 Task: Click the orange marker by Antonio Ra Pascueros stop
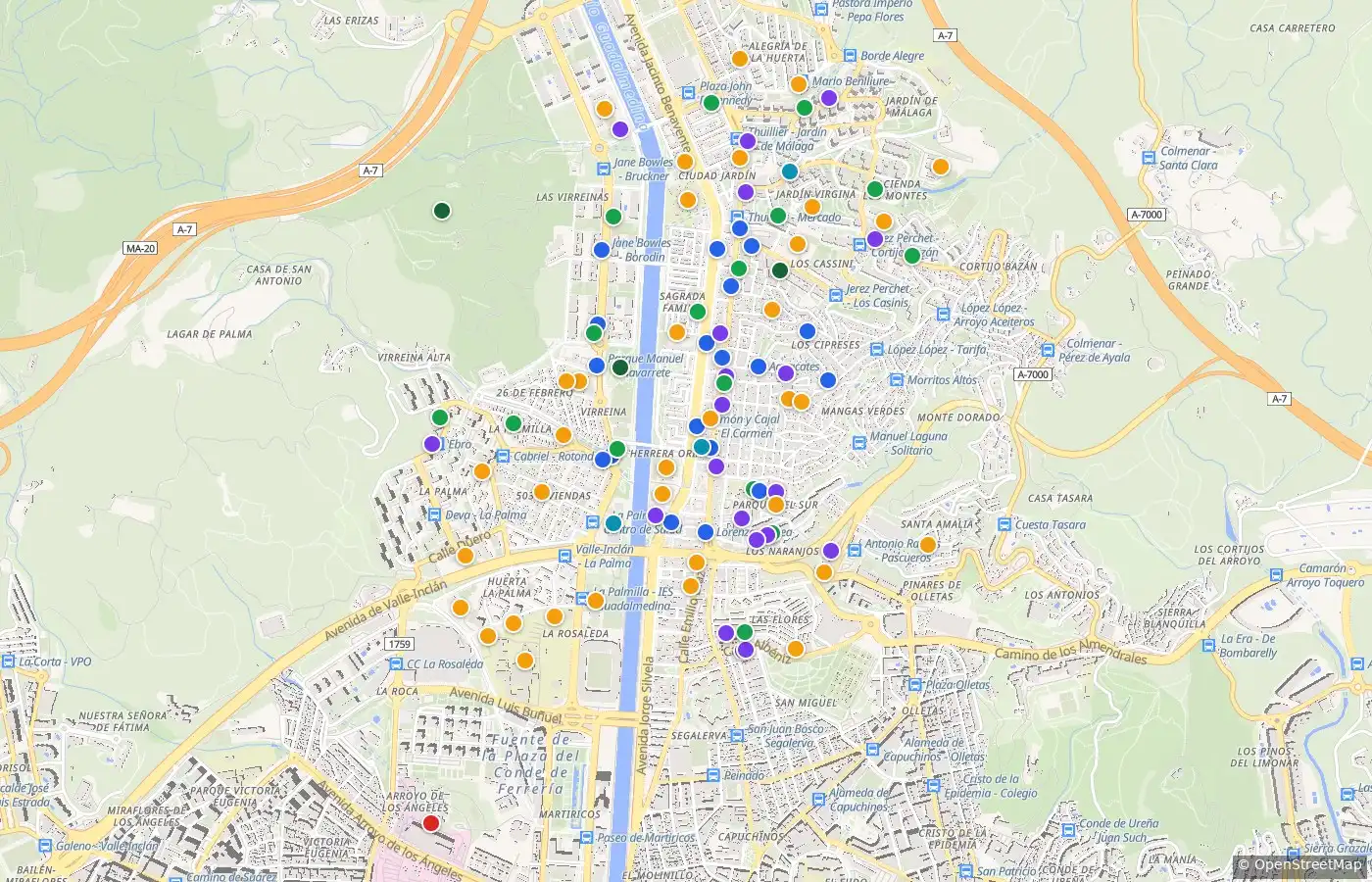928,545
